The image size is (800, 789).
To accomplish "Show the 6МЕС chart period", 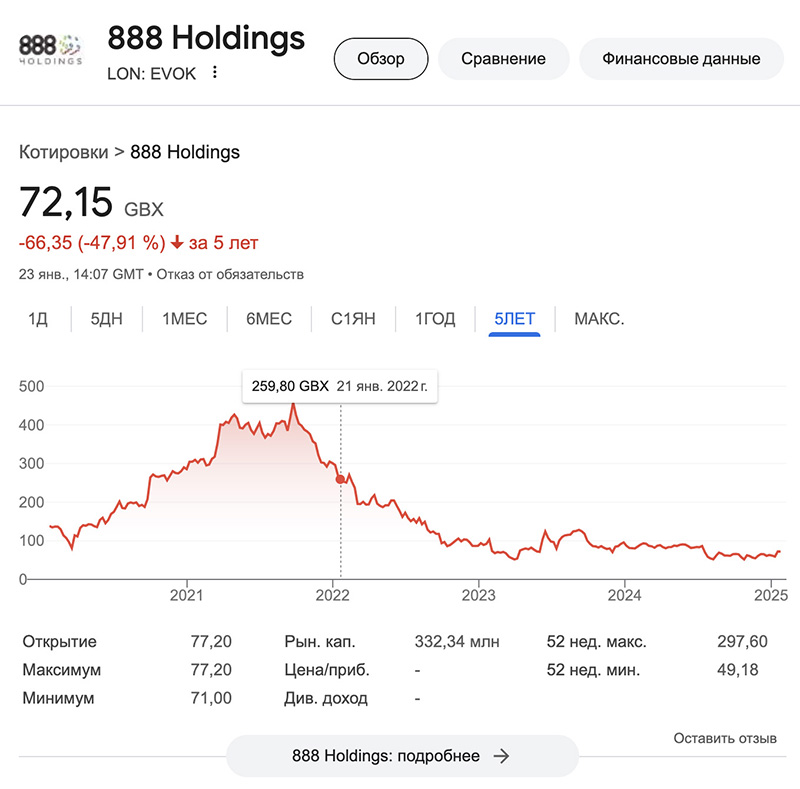I will point(269,319).
